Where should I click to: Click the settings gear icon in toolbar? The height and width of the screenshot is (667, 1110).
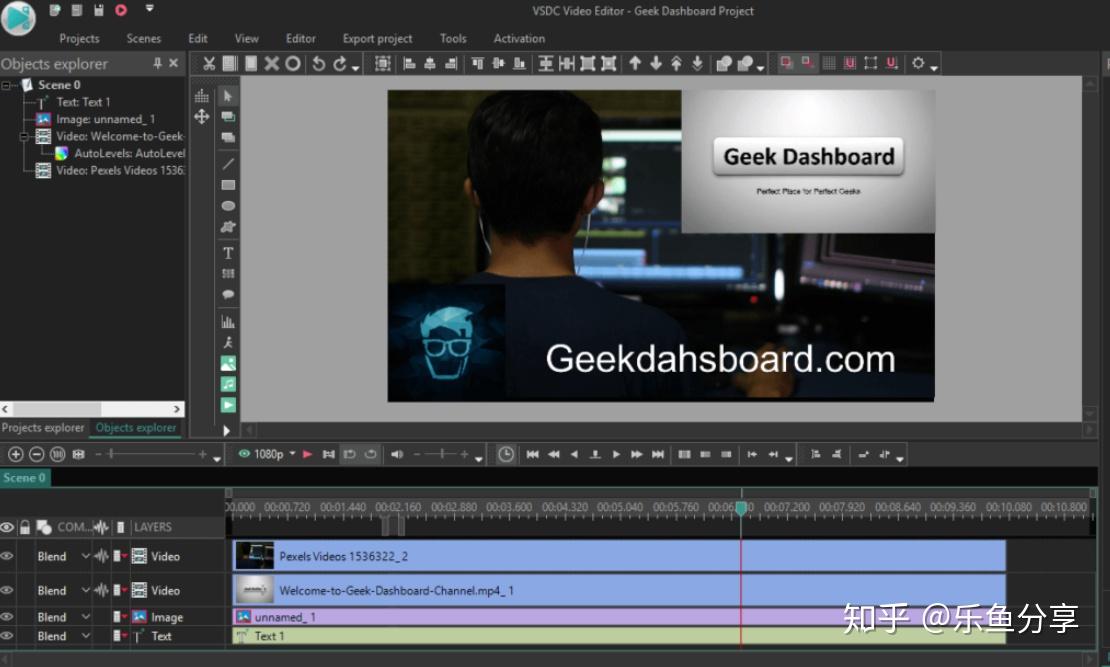(918, 64)
